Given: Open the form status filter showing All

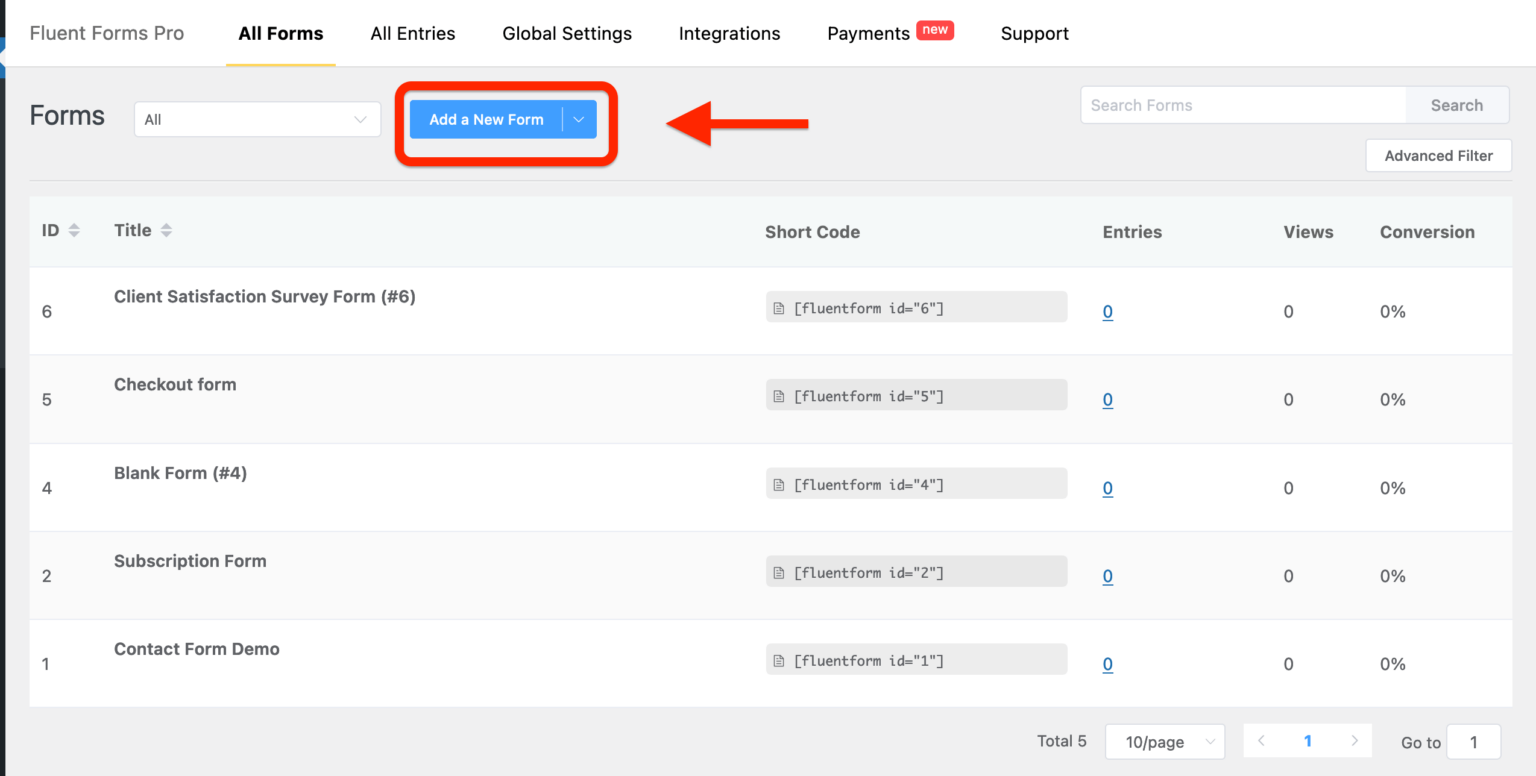Looking at the screenshot, I should click(256, 119).
